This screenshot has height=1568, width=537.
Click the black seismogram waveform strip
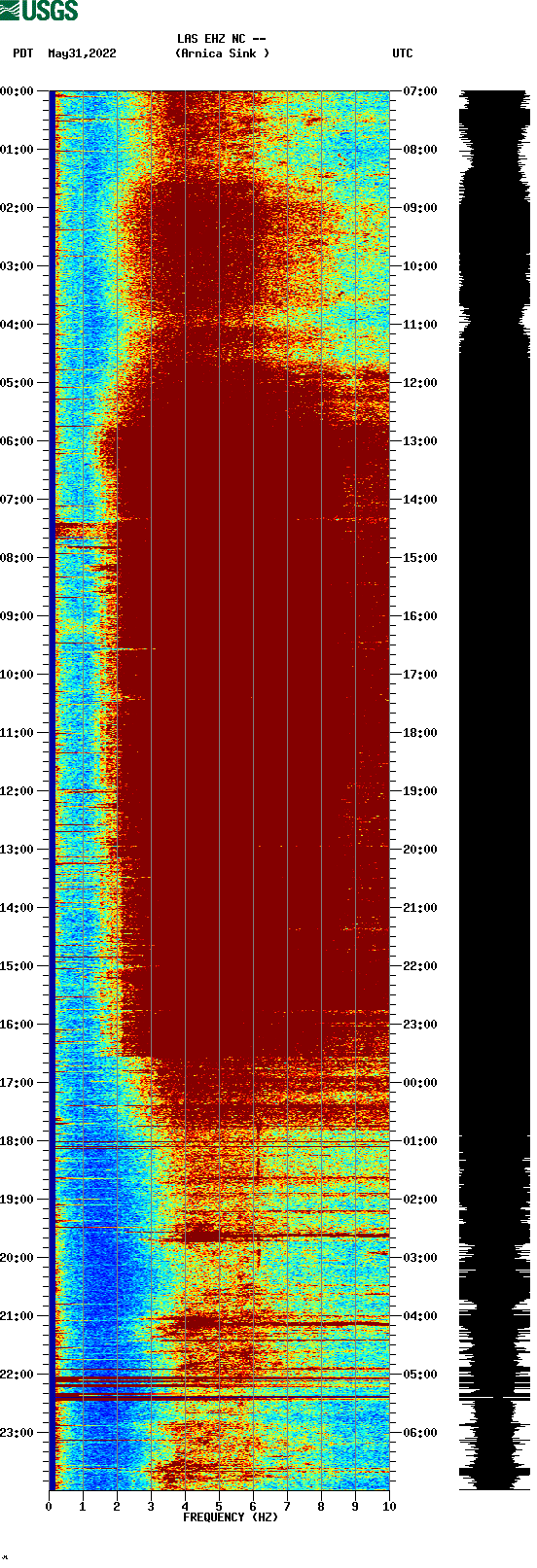(x=494, y=790)
